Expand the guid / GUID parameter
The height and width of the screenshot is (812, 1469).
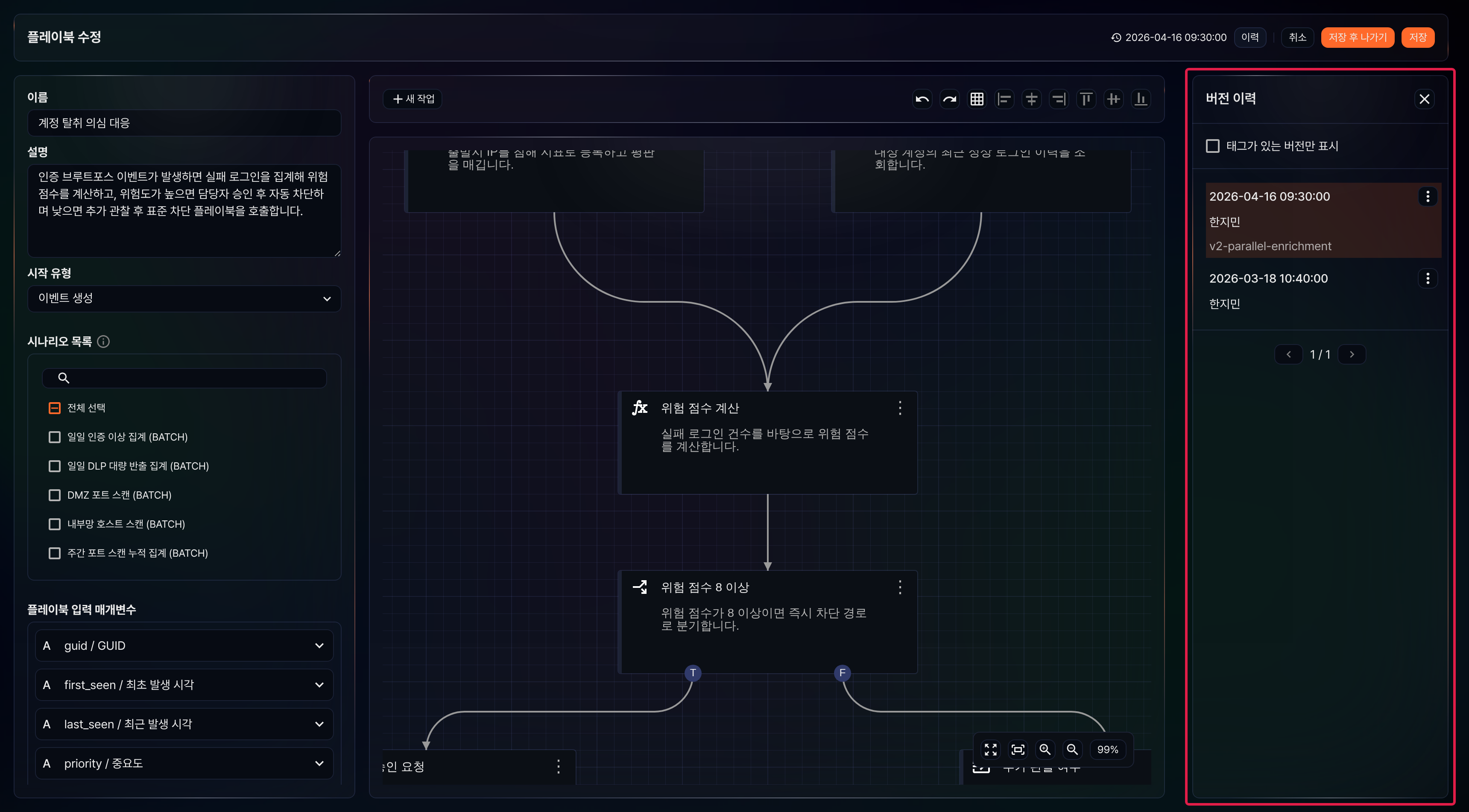tap(184, 646)
